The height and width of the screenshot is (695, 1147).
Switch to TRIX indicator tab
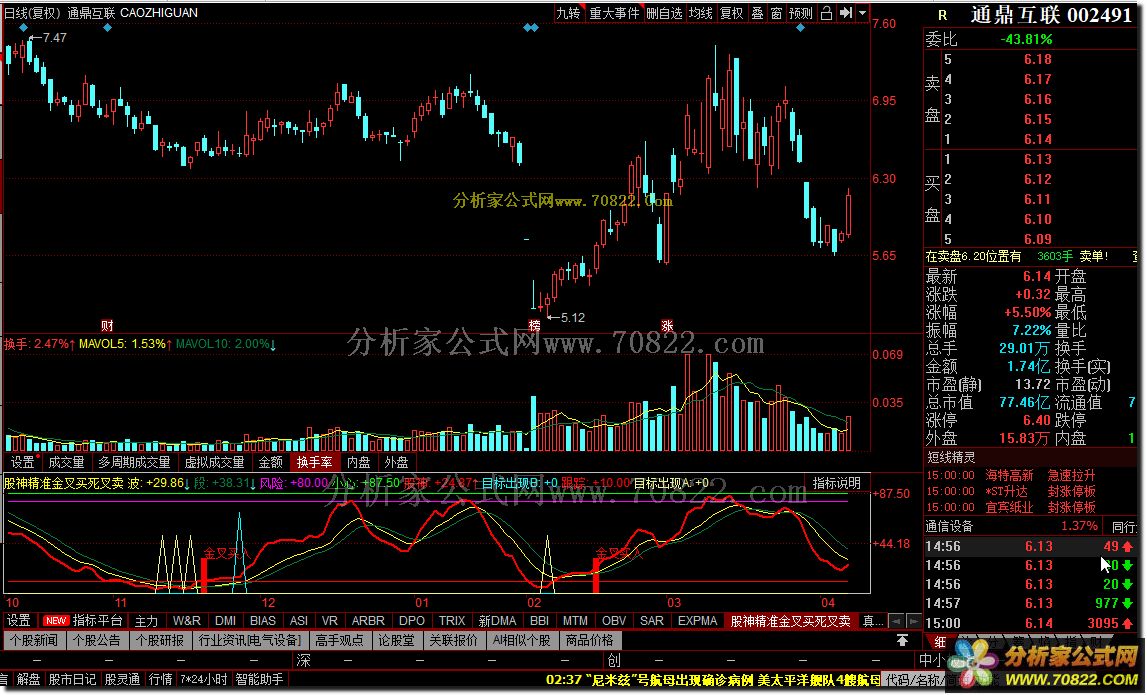point(452,620)
